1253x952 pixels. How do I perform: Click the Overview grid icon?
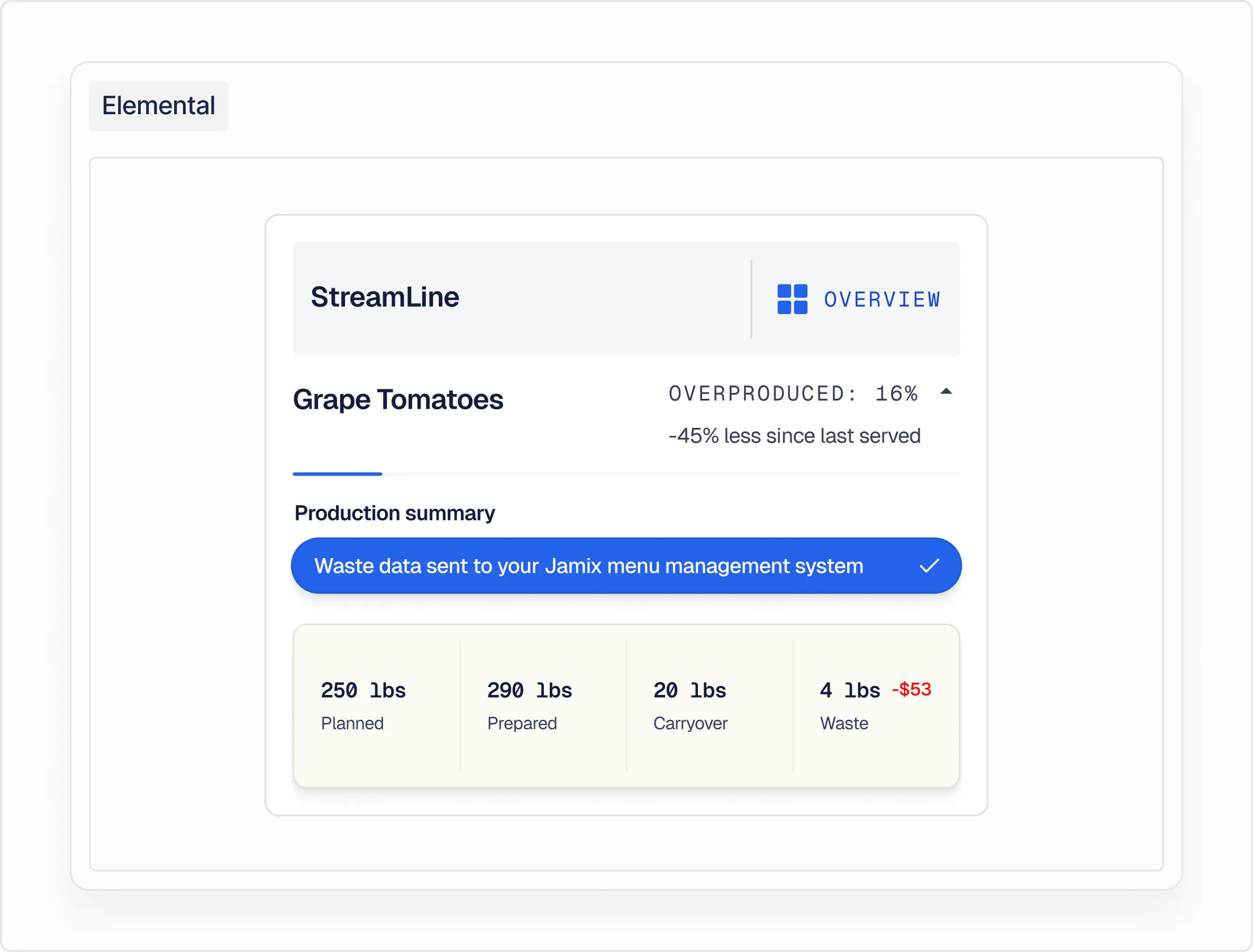(792, 299)
